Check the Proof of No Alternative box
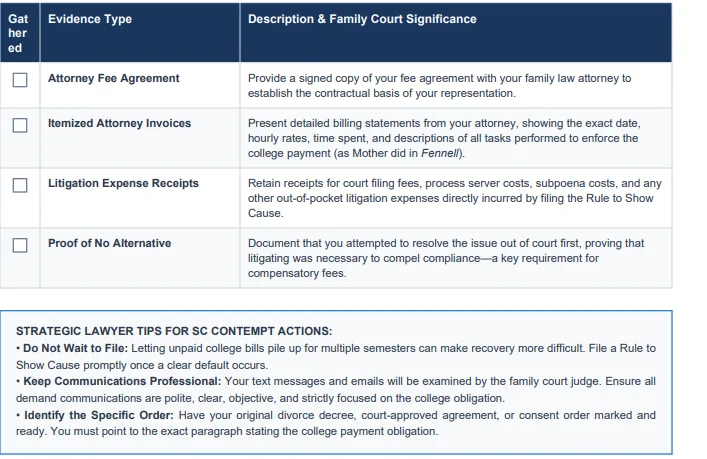The image size is (707, 459). pyautogui.click(x=20, y=245)
